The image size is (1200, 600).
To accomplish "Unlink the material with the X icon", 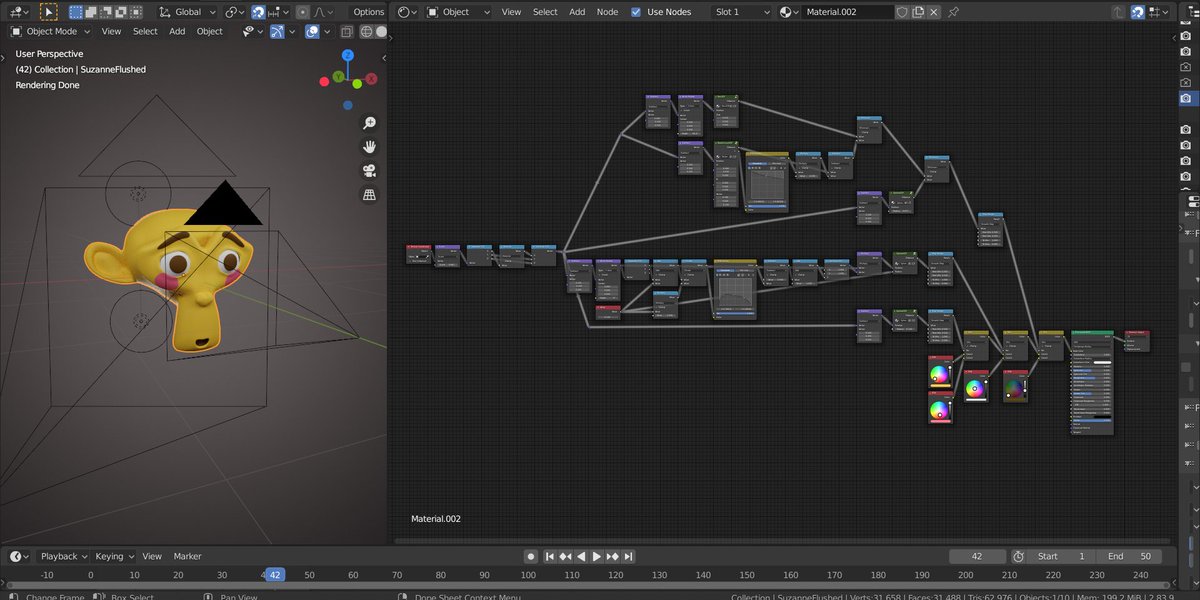I will pos(934,12).
